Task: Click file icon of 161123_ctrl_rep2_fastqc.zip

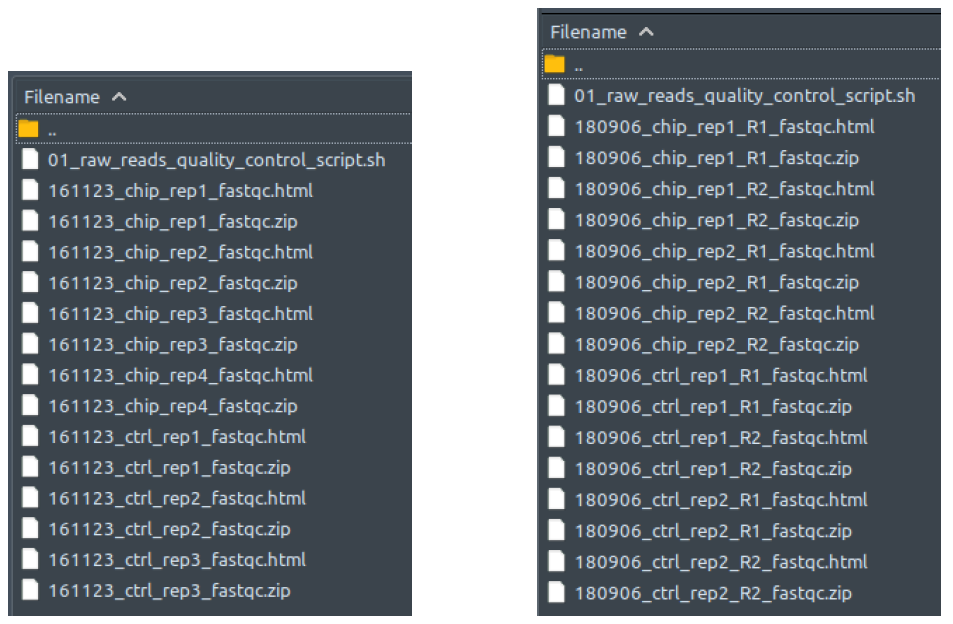Action: 30,529
